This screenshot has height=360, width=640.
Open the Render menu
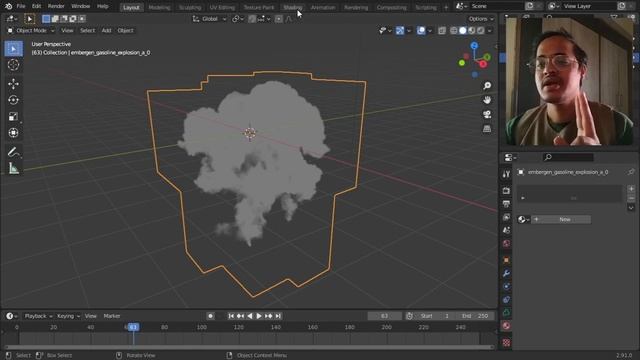(x=56, y=6)
